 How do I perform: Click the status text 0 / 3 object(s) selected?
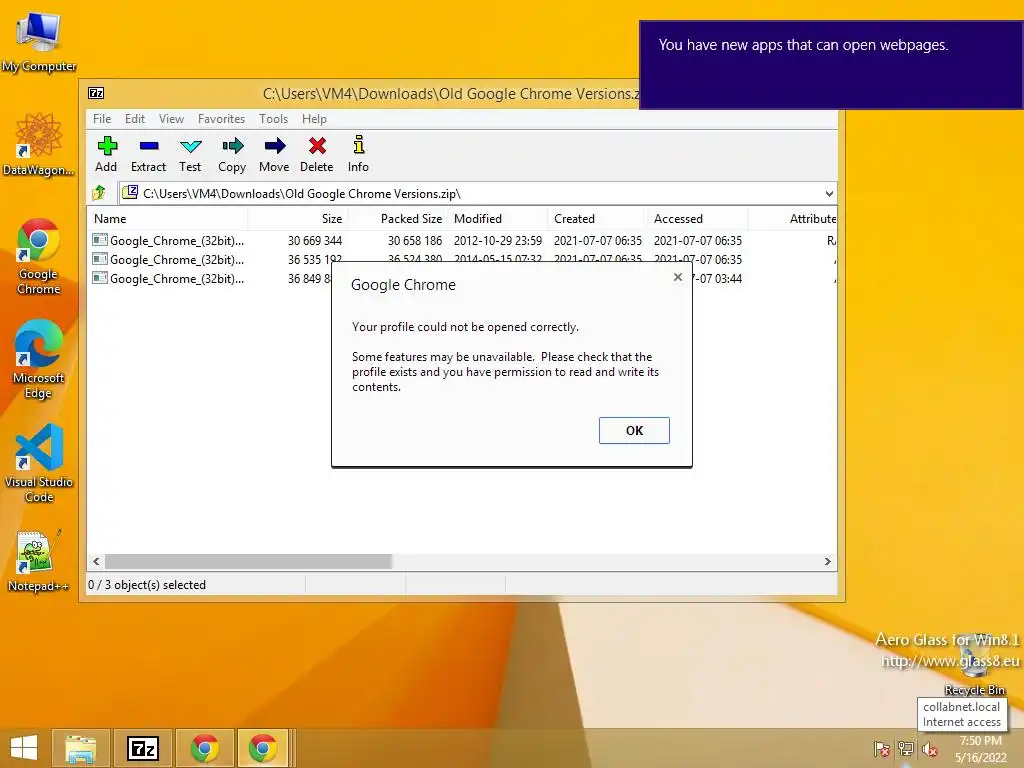point(147,584)
